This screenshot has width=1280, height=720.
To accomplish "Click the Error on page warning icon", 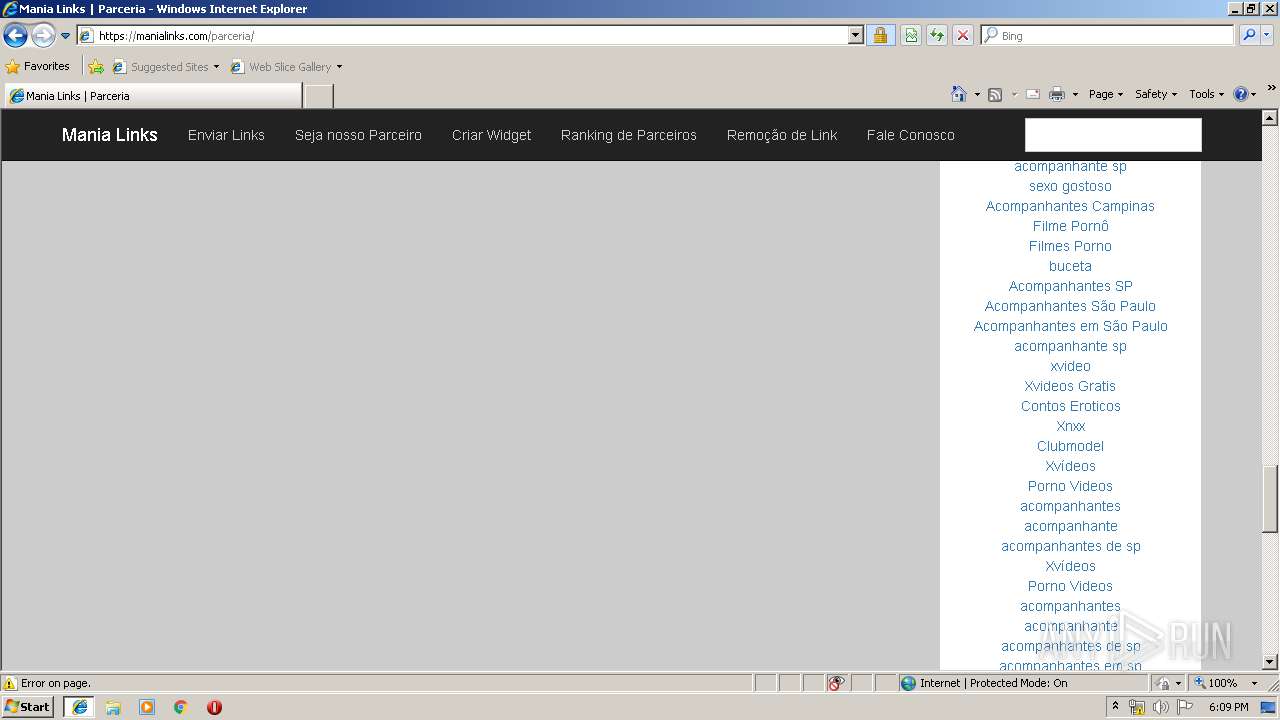I will point(10,683).
